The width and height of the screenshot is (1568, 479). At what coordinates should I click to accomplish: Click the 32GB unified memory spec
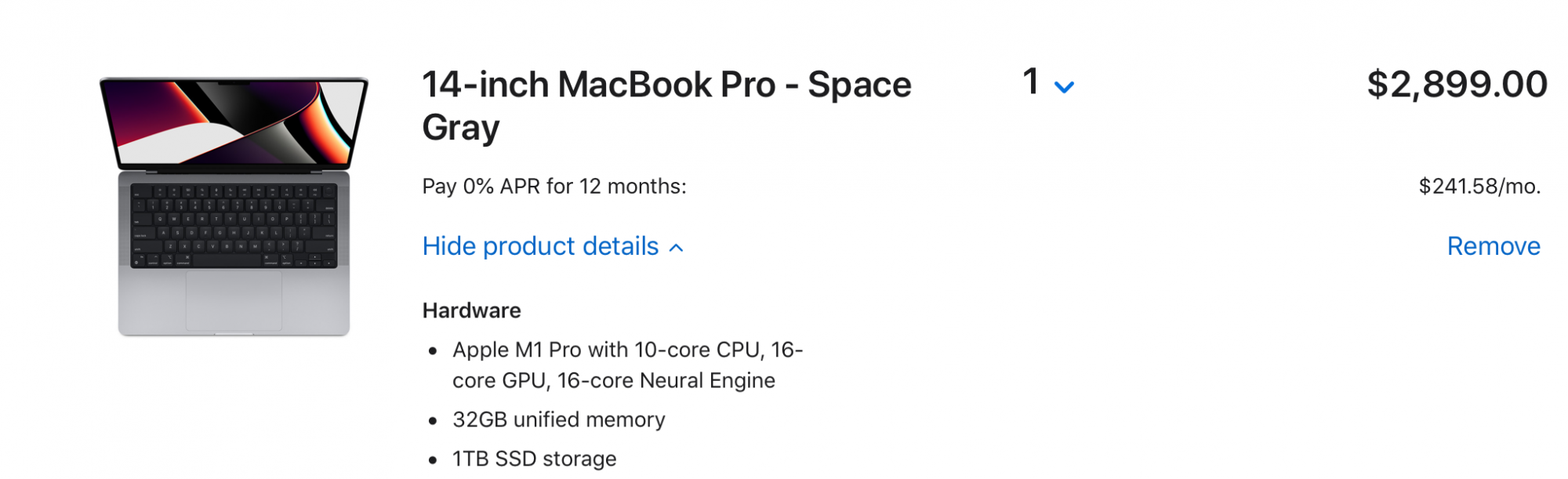[558, 420]
